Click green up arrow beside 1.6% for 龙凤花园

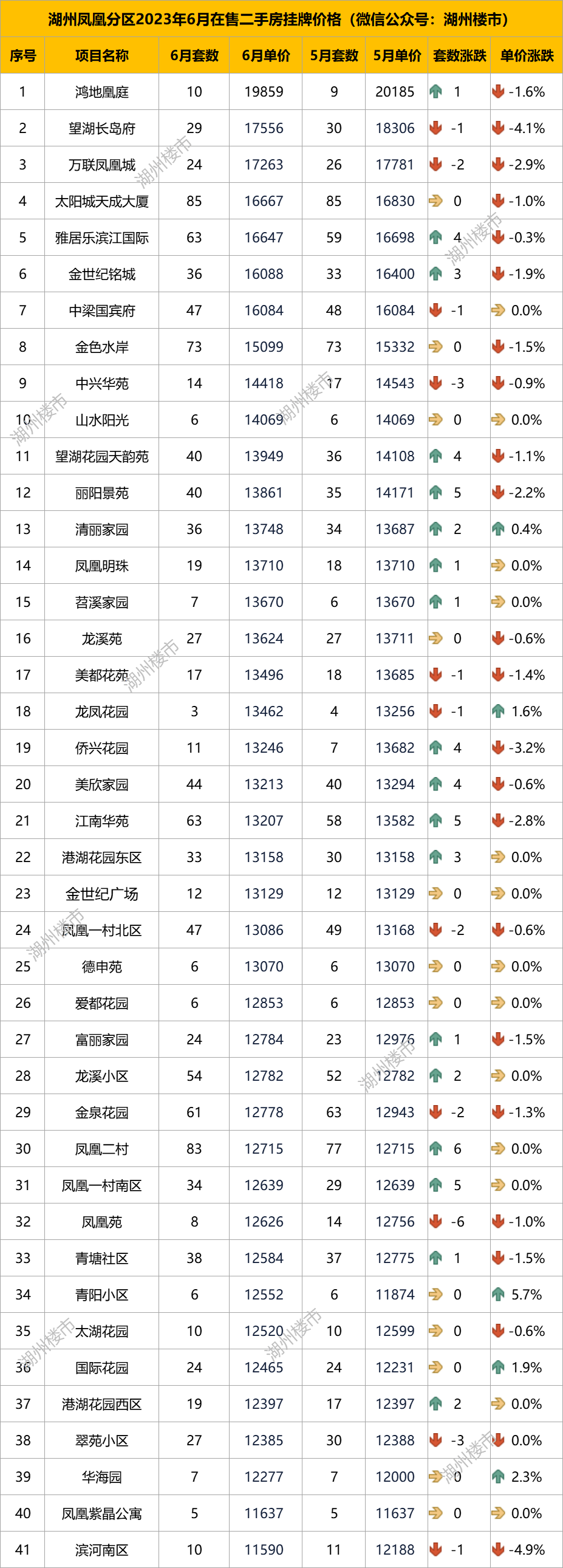(x=498, y=711)
